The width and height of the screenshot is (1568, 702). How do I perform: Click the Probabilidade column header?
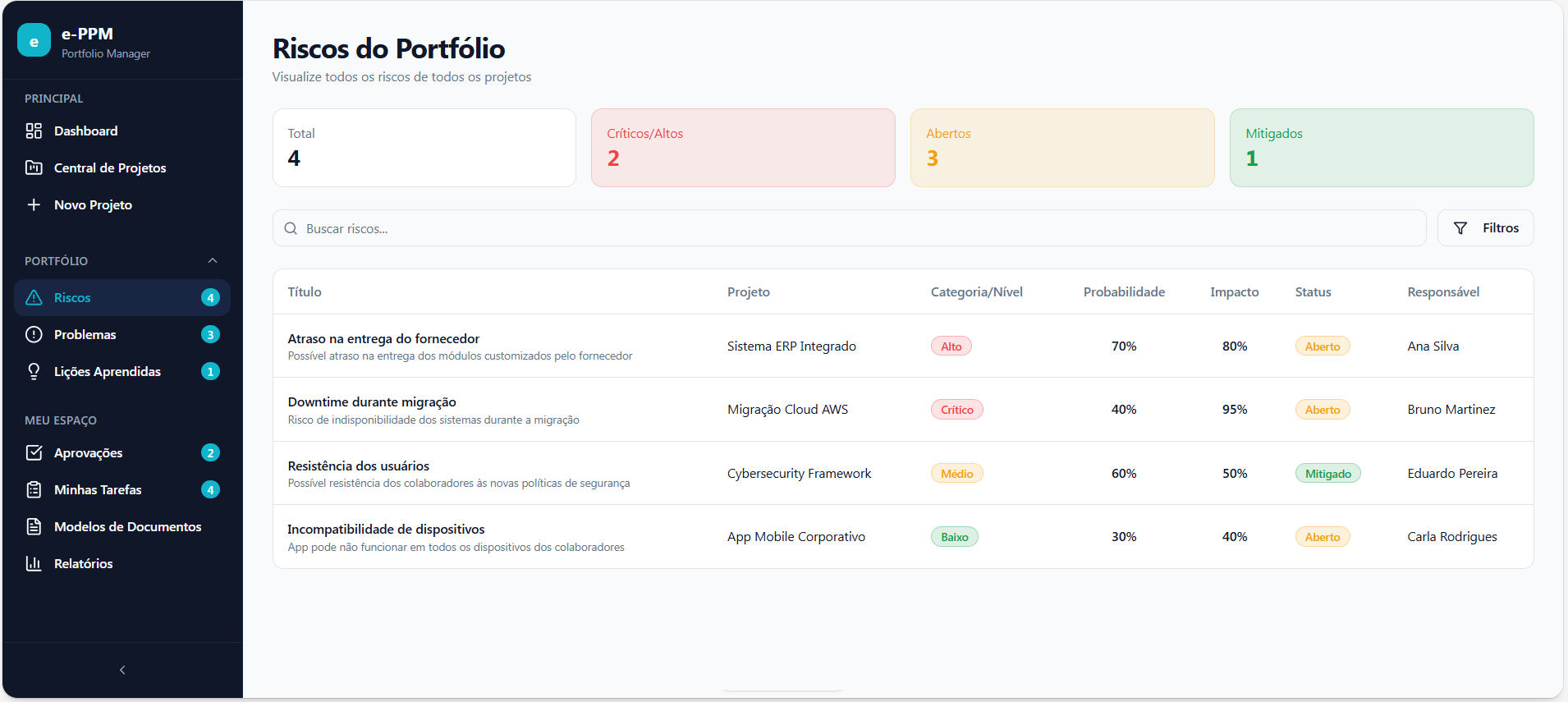pyautogui.click(x=1124, y=291)
